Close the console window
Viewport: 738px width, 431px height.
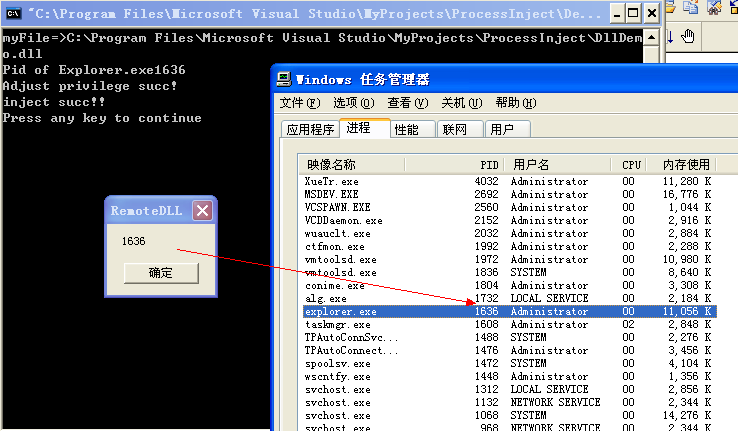pyautogui.click(x=651, y=13)
